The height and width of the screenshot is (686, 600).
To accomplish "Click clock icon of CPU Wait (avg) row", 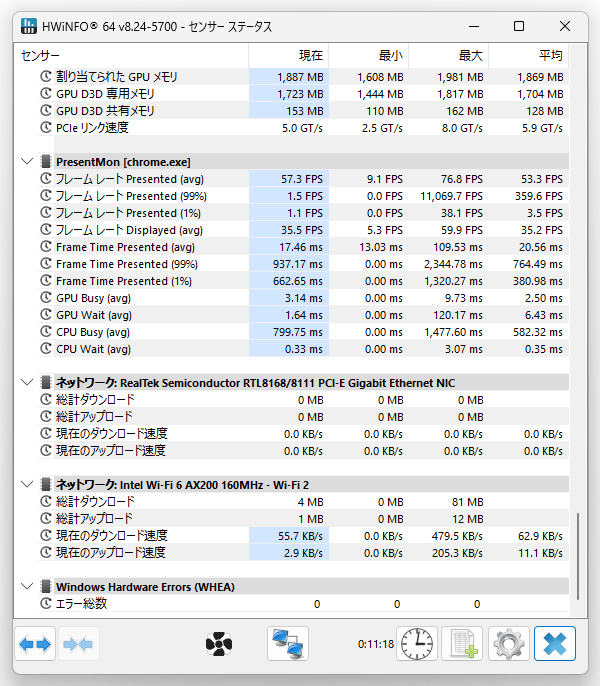I will [46, 349].
